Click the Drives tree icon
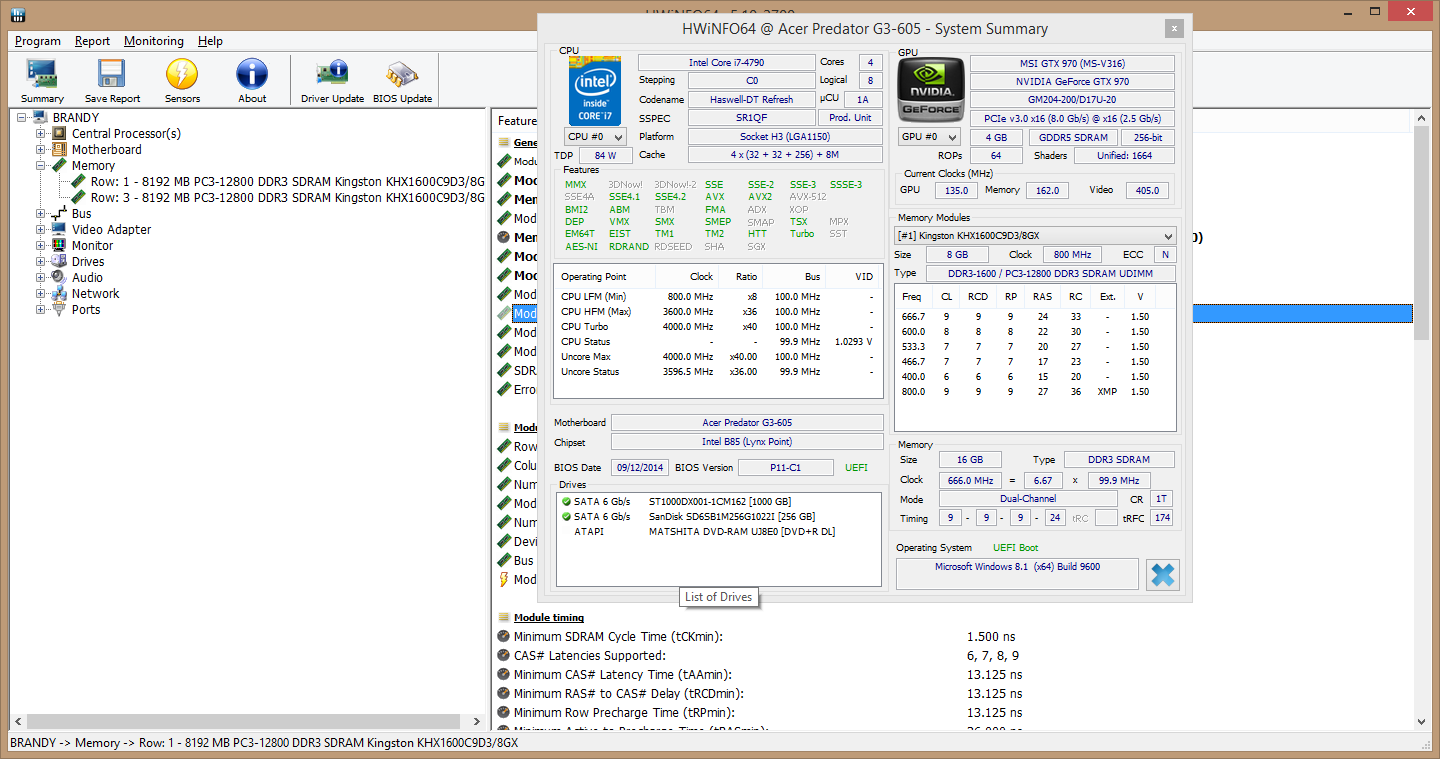 pyautogui.click(x=60, y=262)
